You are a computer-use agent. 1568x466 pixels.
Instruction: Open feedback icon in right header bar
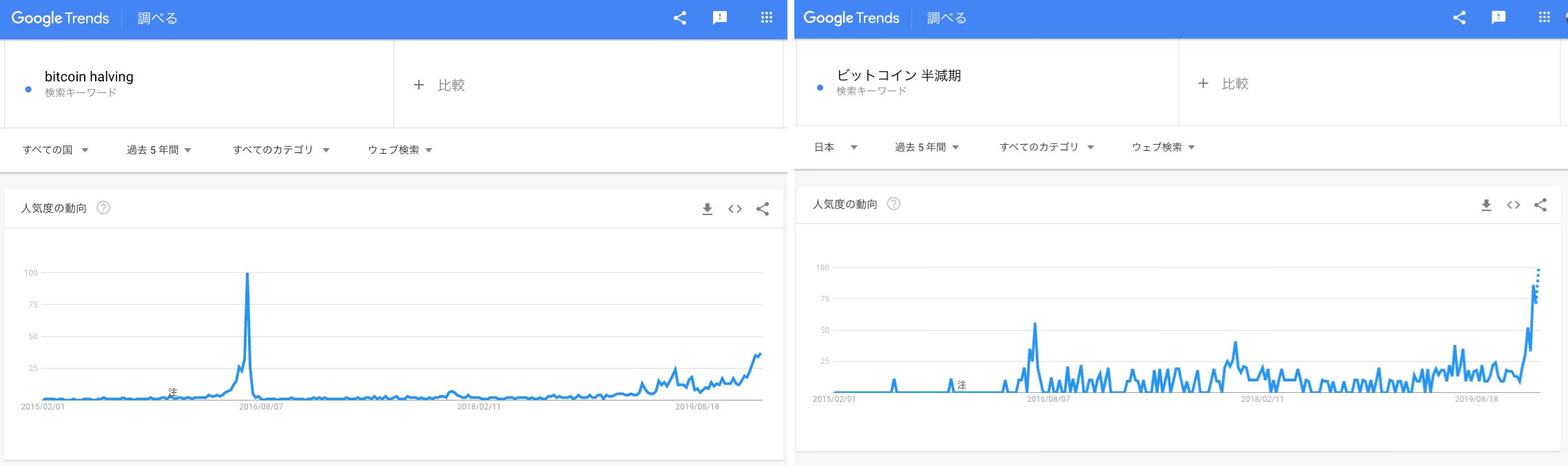tap(1498, 18)
